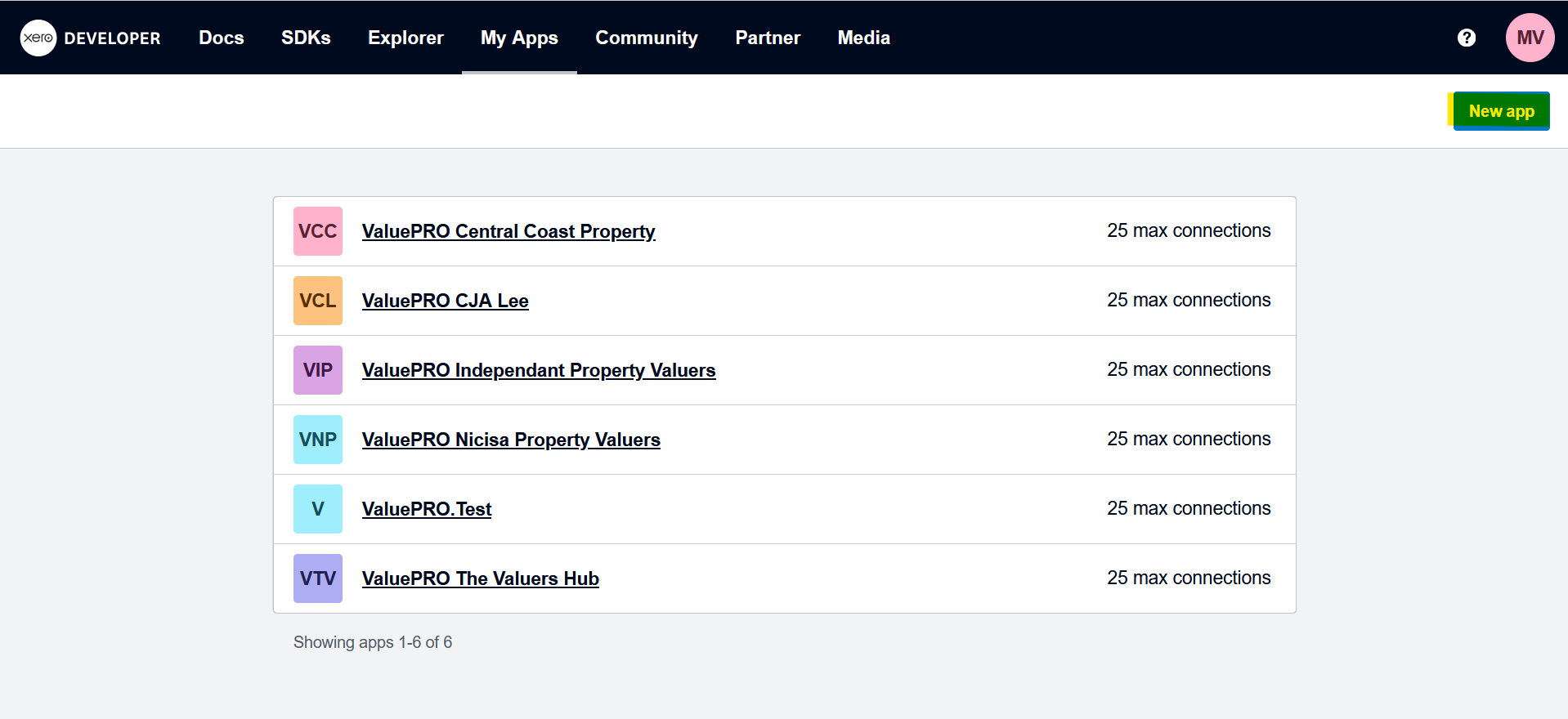Open the Media nav item

pos(863,38)
